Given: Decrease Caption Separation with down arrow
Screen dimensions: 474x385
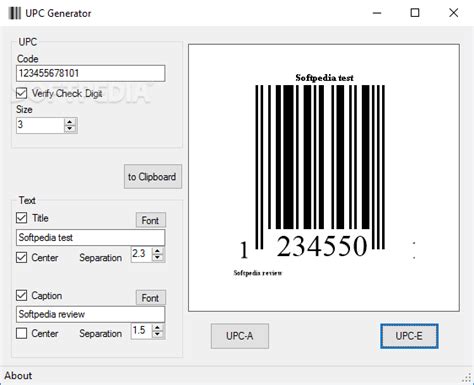Looking at the screenshot, I should coord(158,335).
